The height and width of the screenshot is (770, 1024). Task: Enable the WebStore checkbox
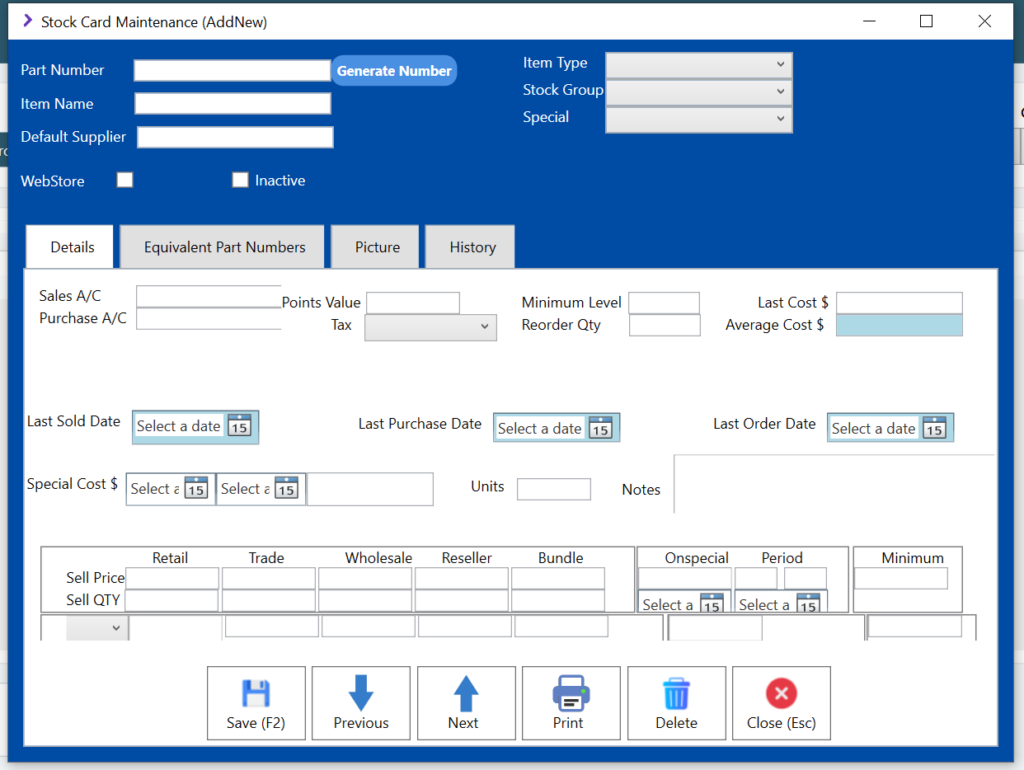click(125, 180)
